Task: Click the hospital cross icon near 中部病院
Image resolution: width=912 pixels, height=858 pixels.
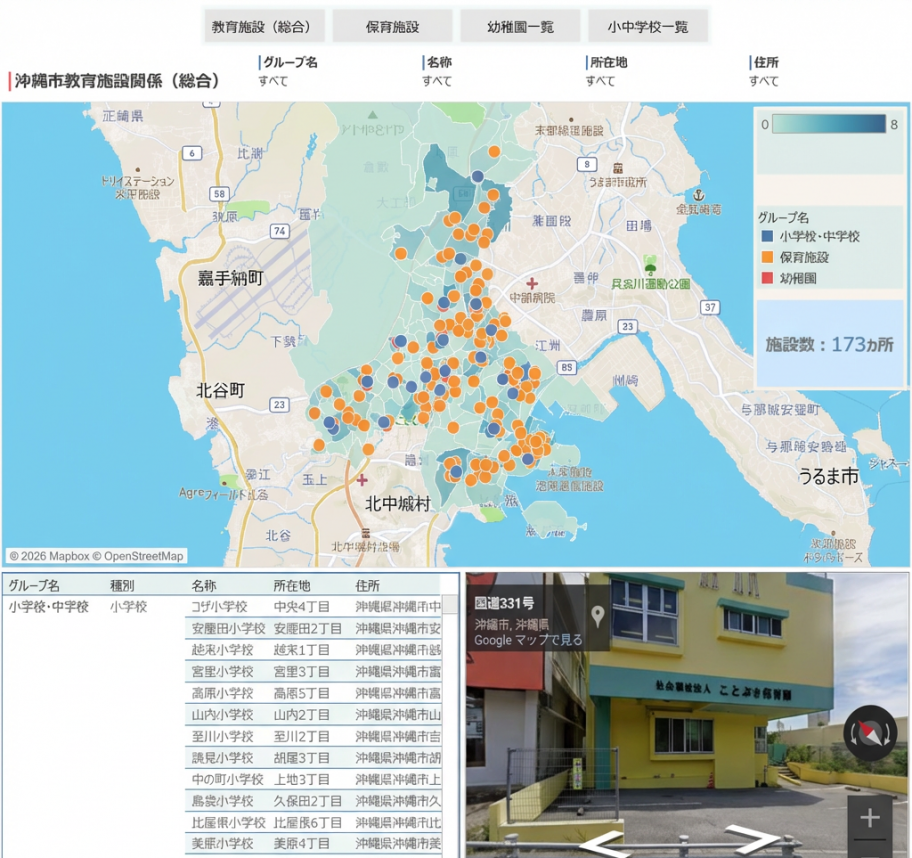Action: pos(532,283)
